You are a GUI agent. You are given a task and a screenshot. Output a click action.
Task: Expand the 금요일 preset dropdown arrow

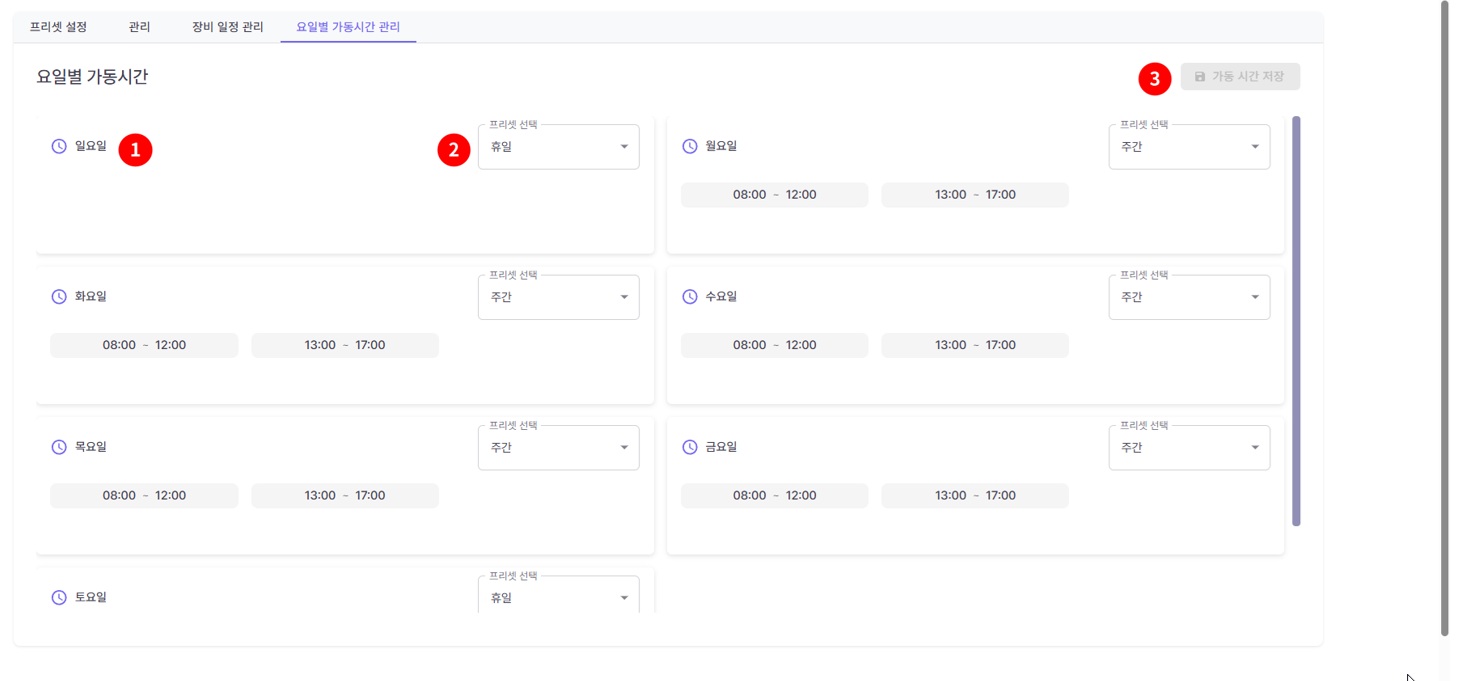1255,448
